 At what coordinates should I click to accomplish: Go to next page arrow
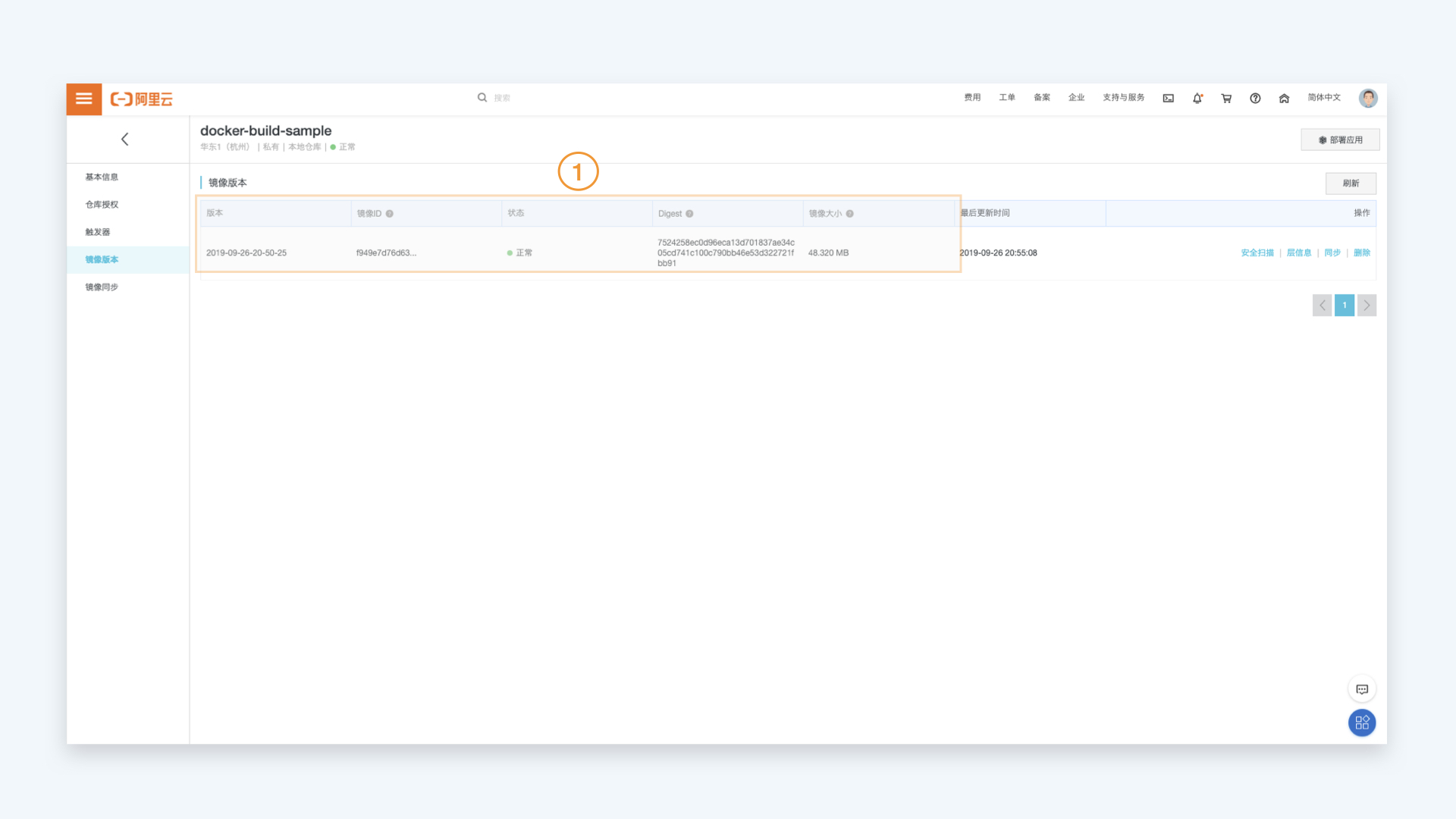tap(1367, 306)
